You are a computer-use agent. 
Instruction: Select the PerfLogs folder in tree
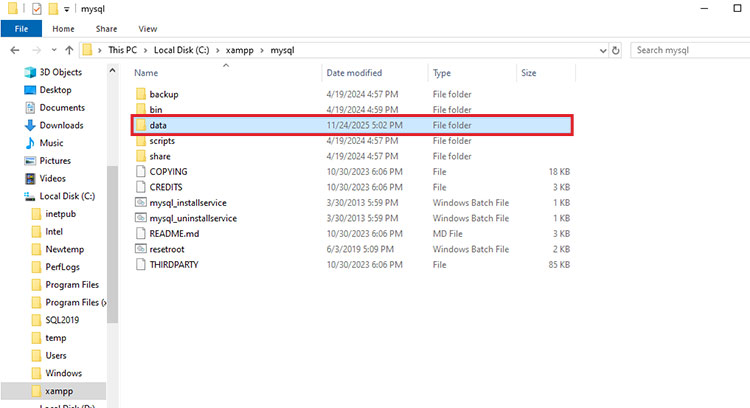pyautogui.click(x=62, y=267)
